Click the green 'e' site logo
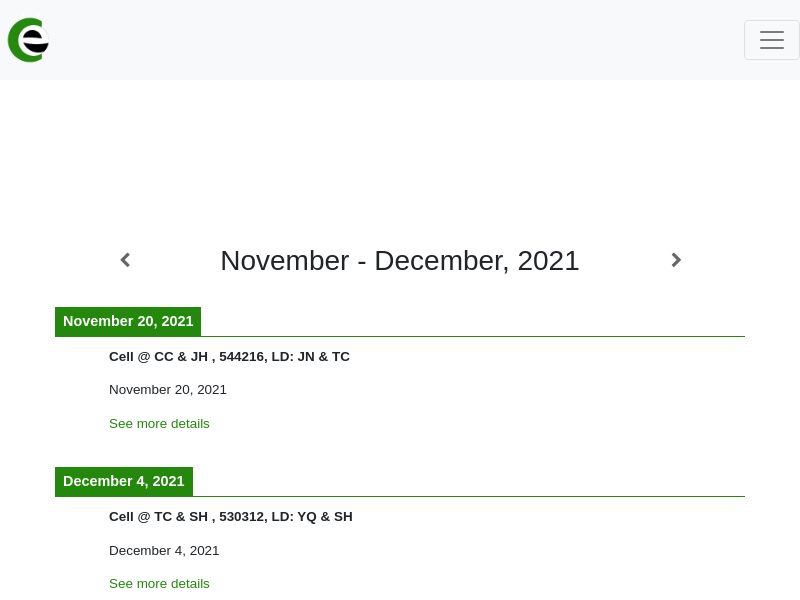 29,40
